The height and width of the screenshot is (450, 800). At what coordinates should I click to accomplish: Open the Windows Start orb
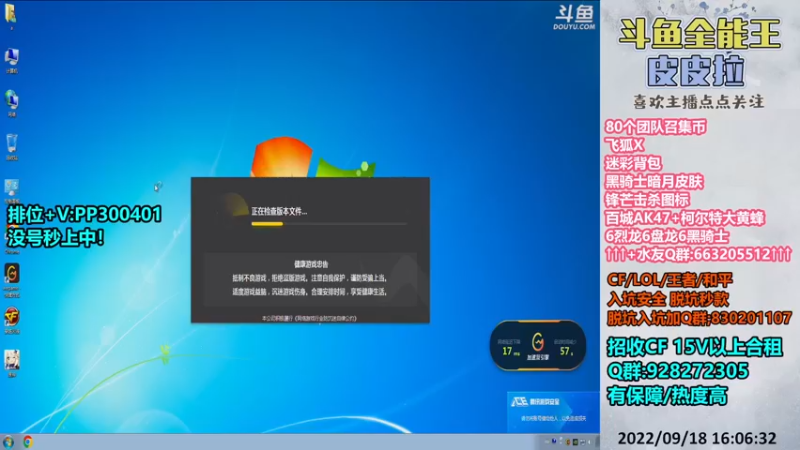click(x=8, y=442)
